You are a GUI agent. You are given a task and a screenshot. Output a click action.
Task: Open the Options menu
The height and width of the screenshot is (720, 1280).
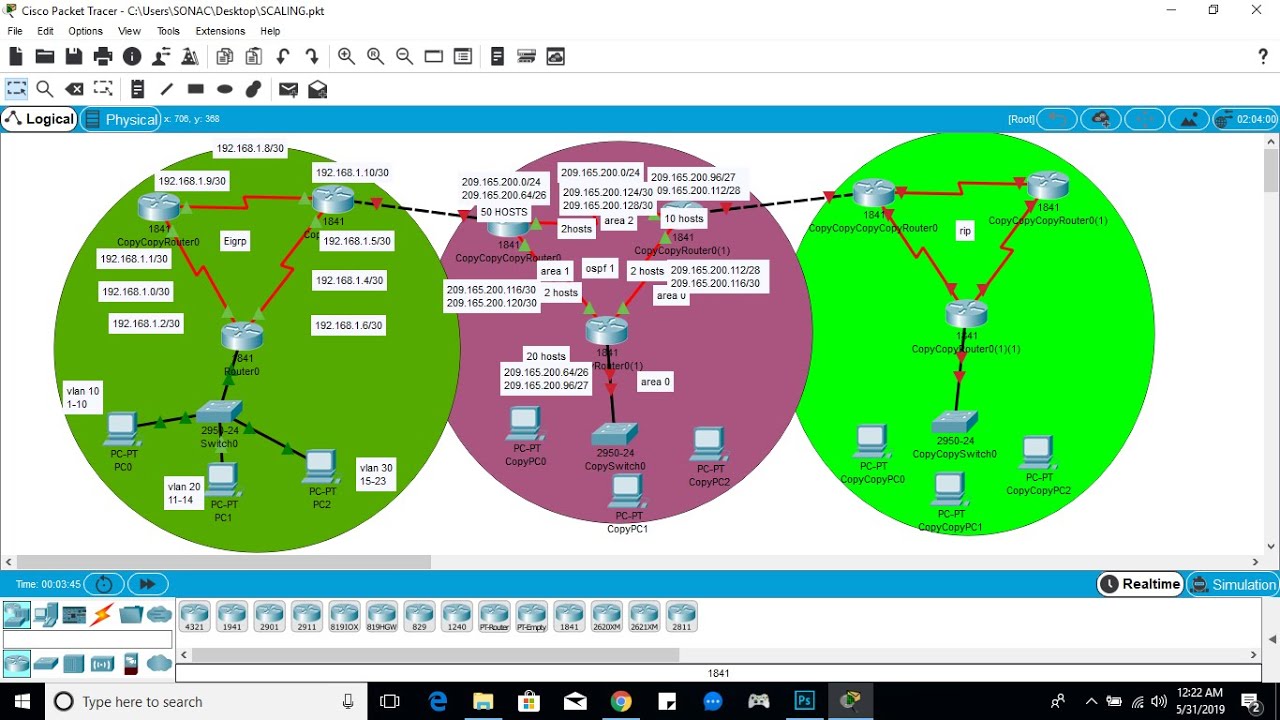click(86, 31)
